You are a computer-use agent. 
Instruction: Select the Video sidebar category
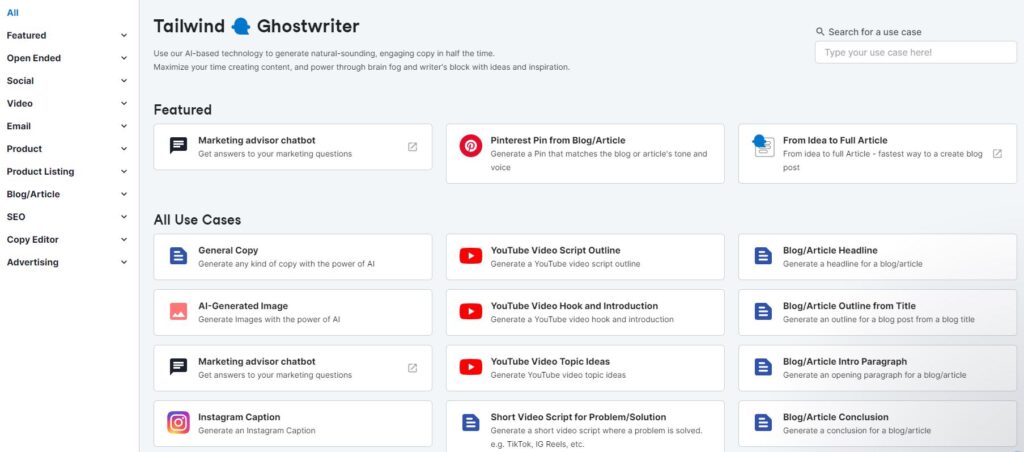pos(20,103)
